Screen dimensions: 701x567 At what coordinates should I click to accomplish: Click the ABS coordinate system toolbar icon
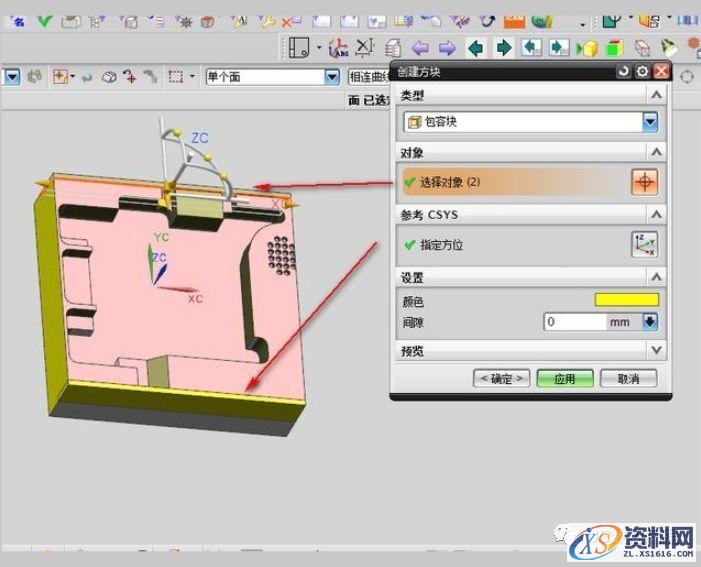click(x=338, y=48)
